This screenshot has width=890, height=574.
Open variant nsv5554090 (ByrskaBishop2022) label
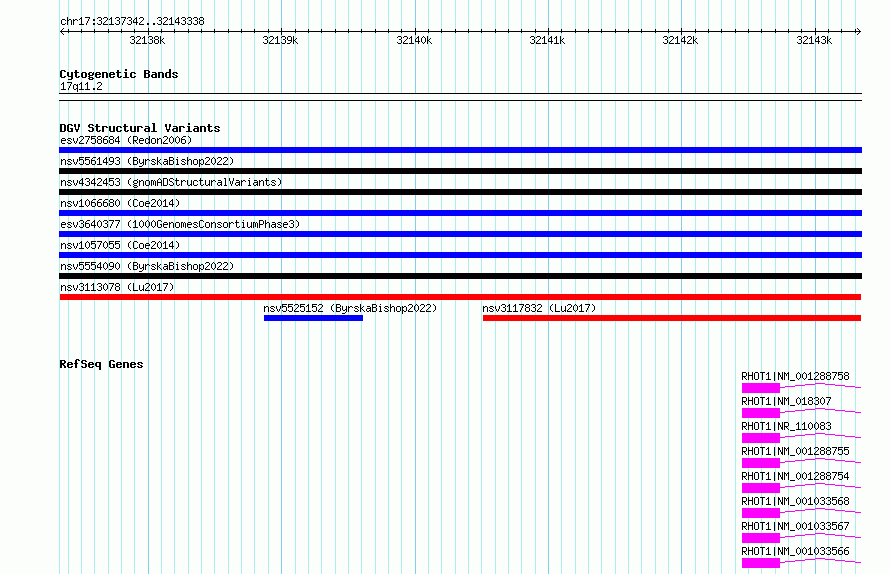click(x=147, y=266)
